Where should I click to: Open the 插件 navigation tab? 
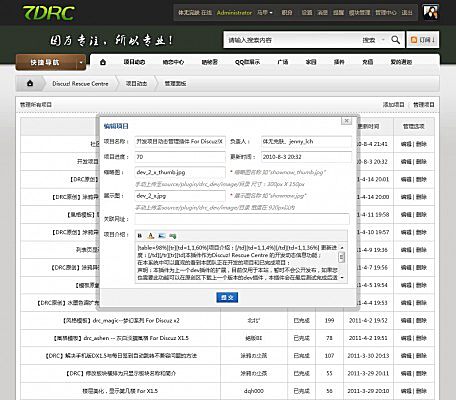[x=339, y=62]
